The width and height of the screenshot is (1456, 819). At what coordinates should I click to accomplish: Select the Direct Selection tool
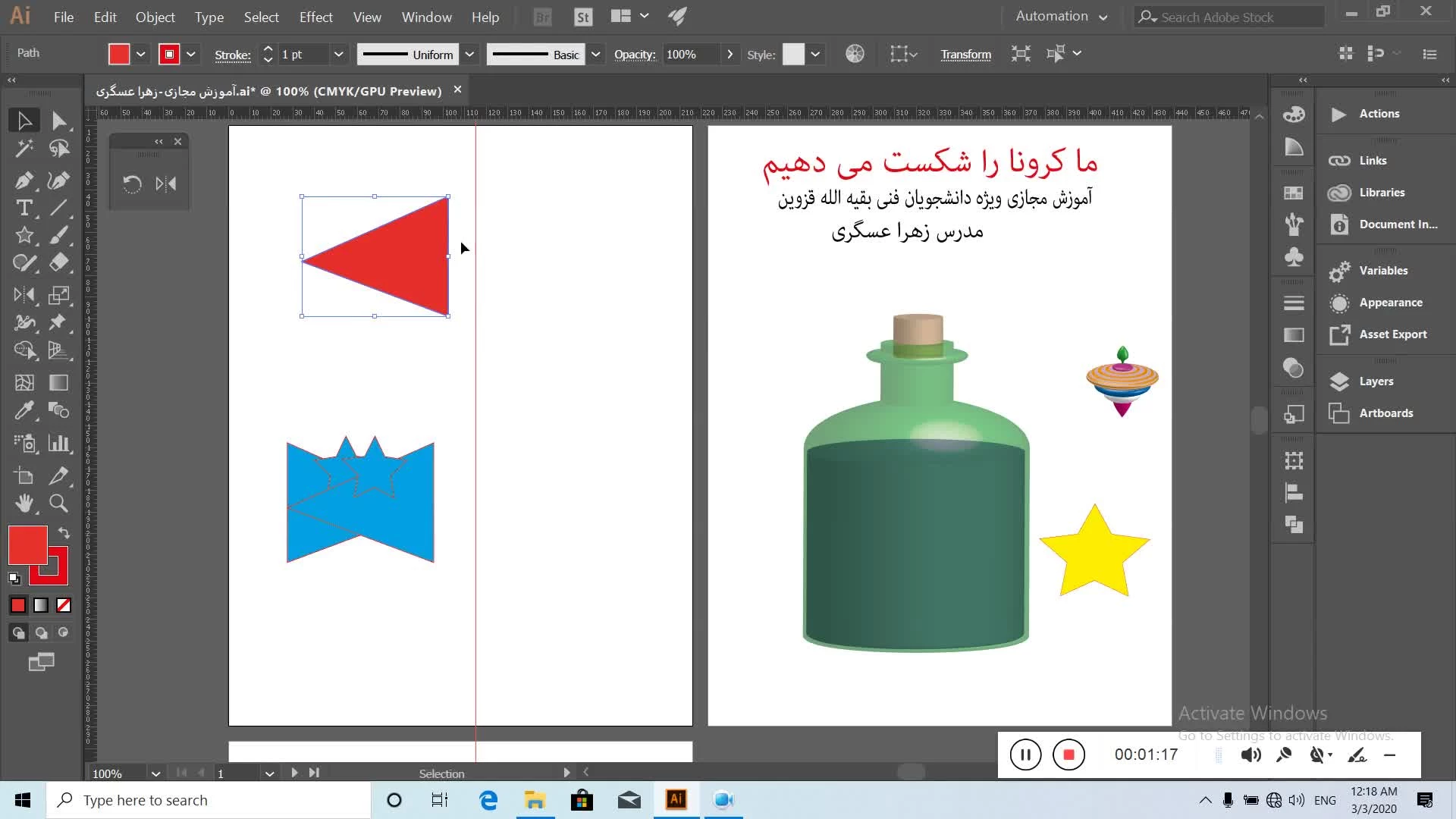point(58,121)
